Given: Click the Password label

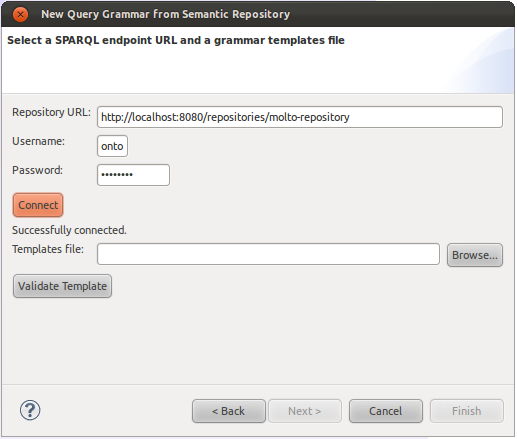Looking at the screenshot, I should click(x=37, y=170).
